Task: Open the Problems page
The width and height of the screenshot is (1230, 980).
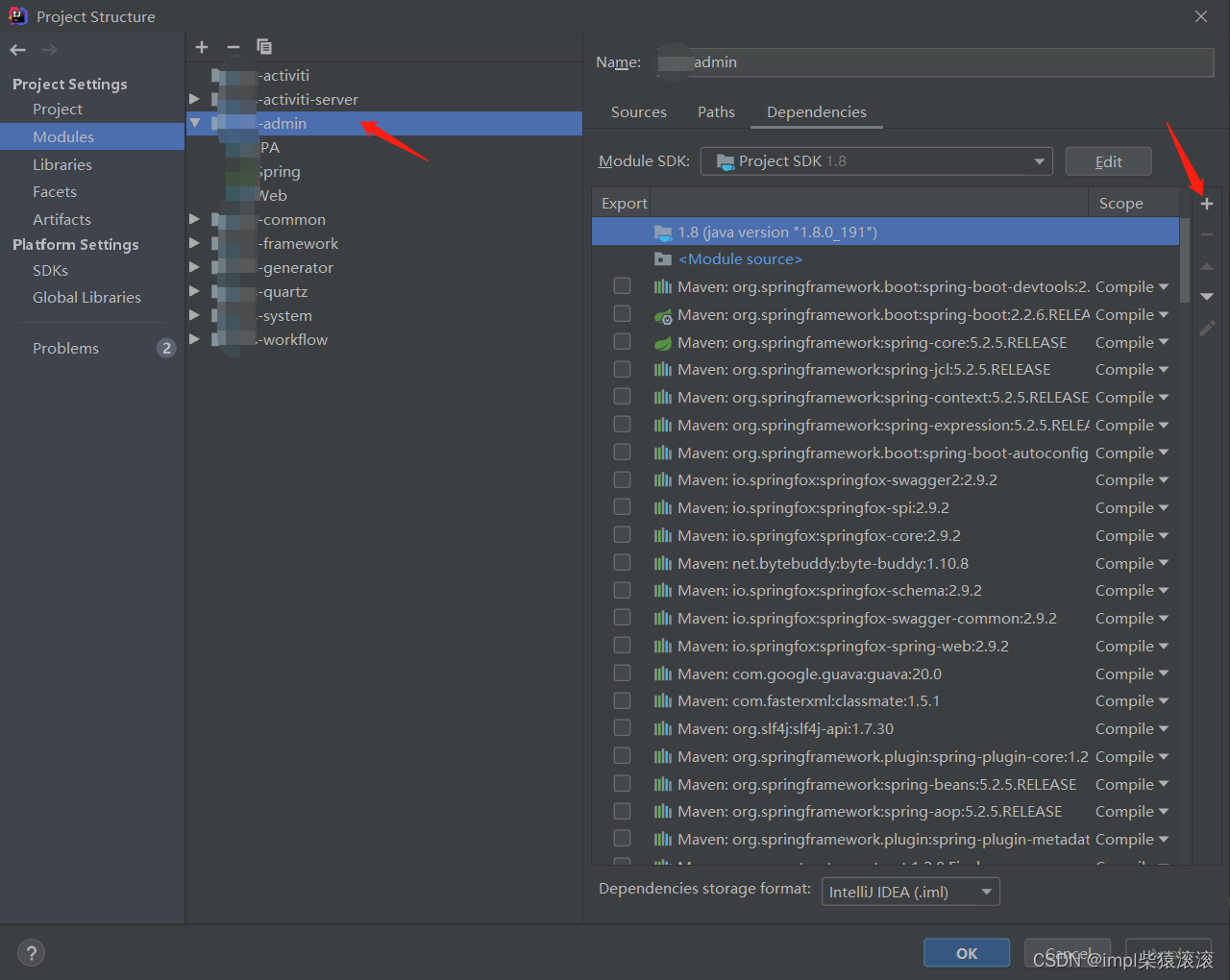Action: click(x=65, y=349)
